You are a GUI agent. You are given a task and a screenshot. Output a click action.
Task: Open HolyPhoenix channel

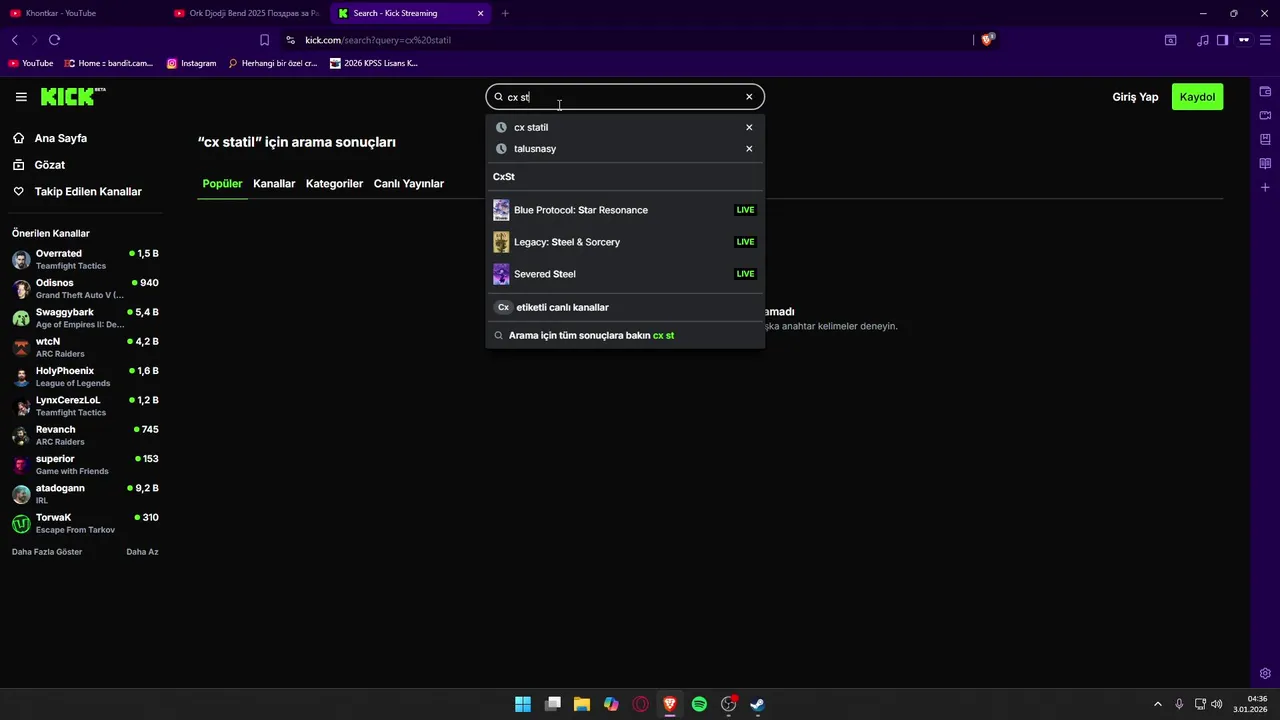click(85, 377)
